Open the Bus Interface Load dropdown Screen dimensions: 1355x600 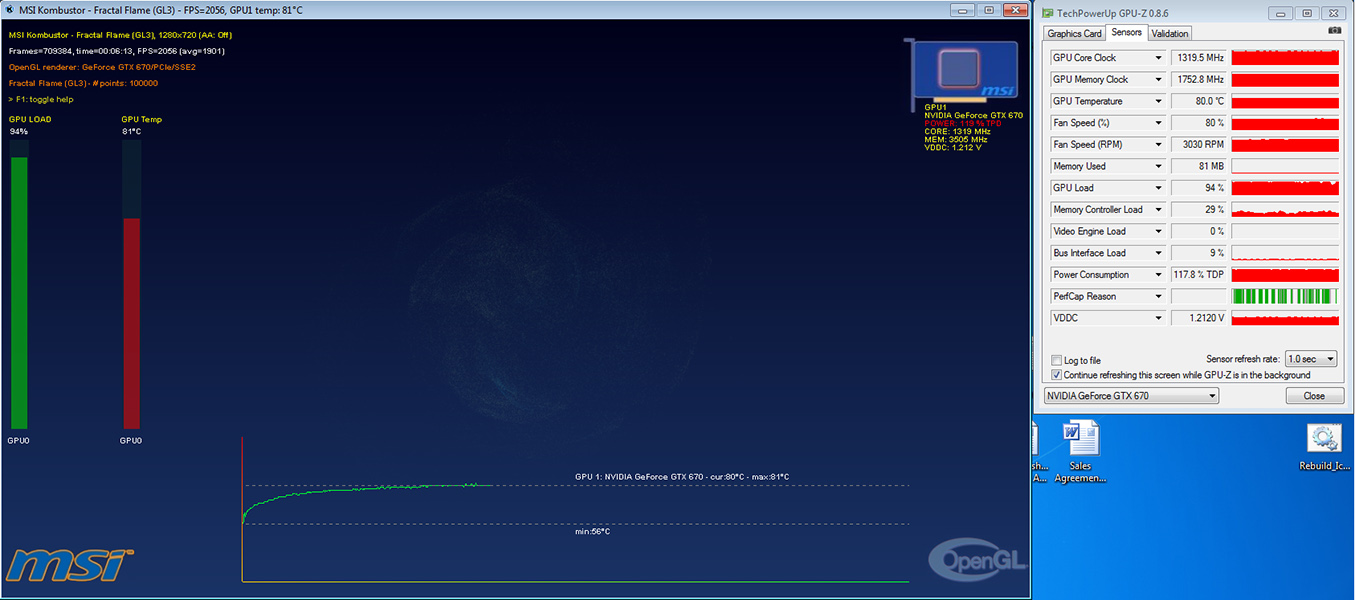(x=1159, y=253)
